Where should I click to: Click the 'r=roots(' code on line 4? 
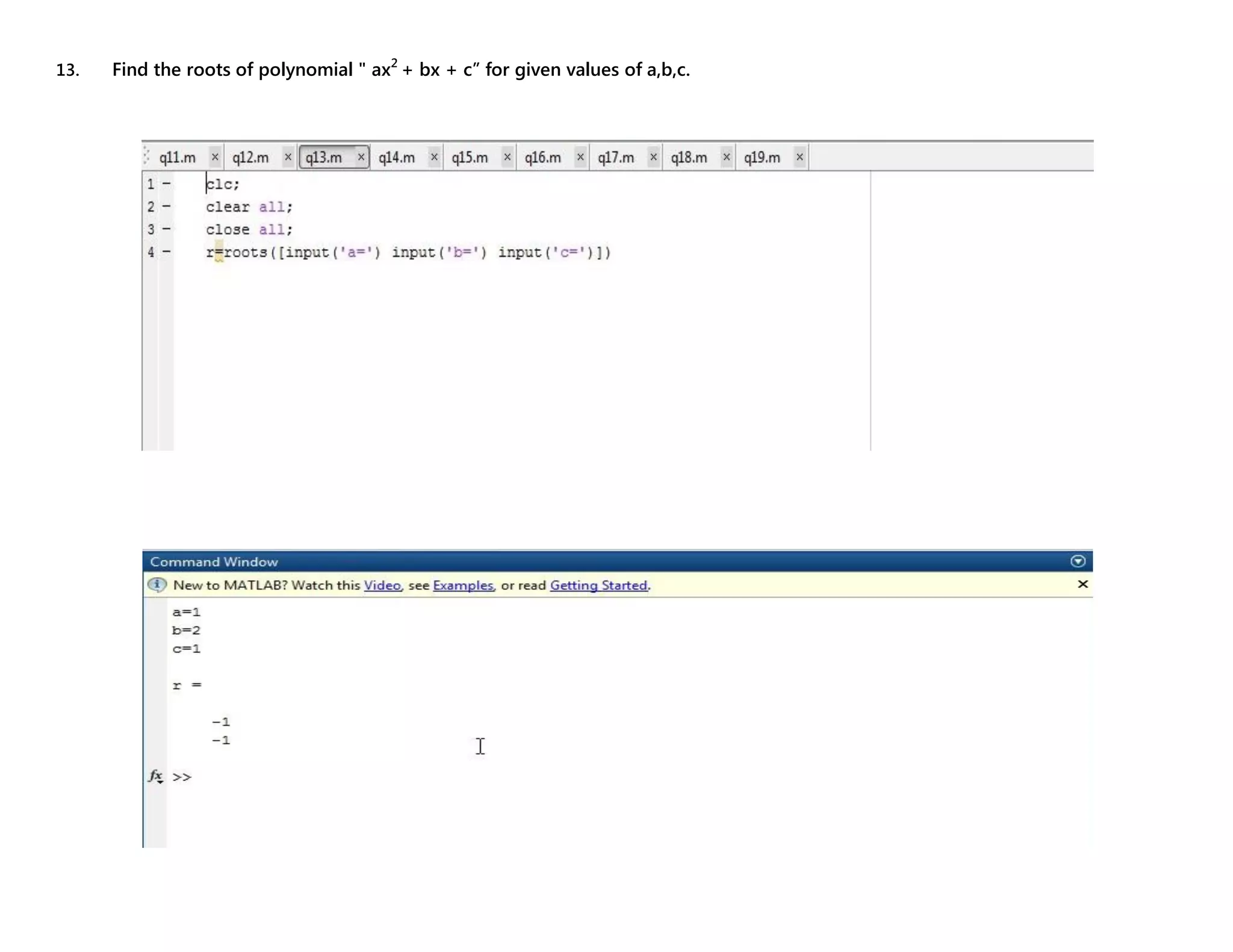point(241,252)
